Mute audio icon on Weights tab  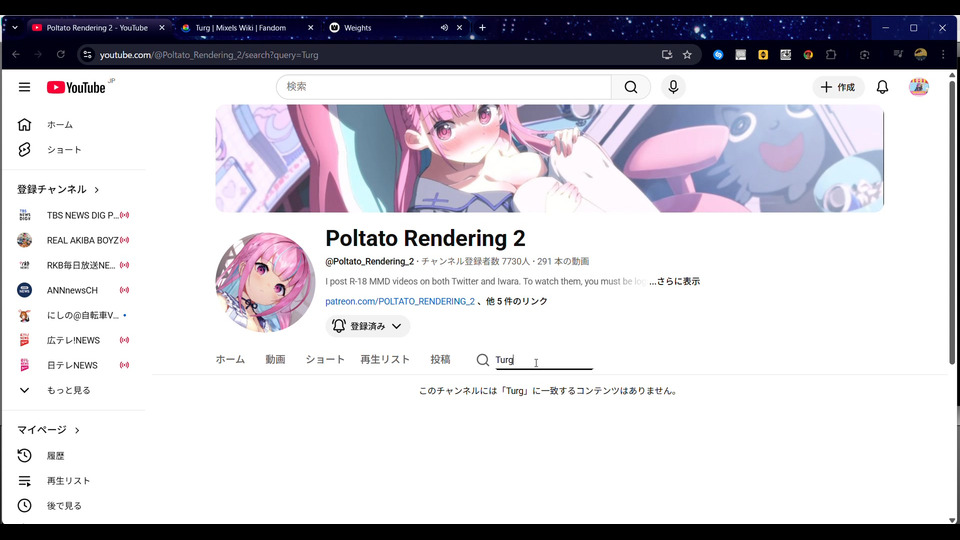(444, 28)
